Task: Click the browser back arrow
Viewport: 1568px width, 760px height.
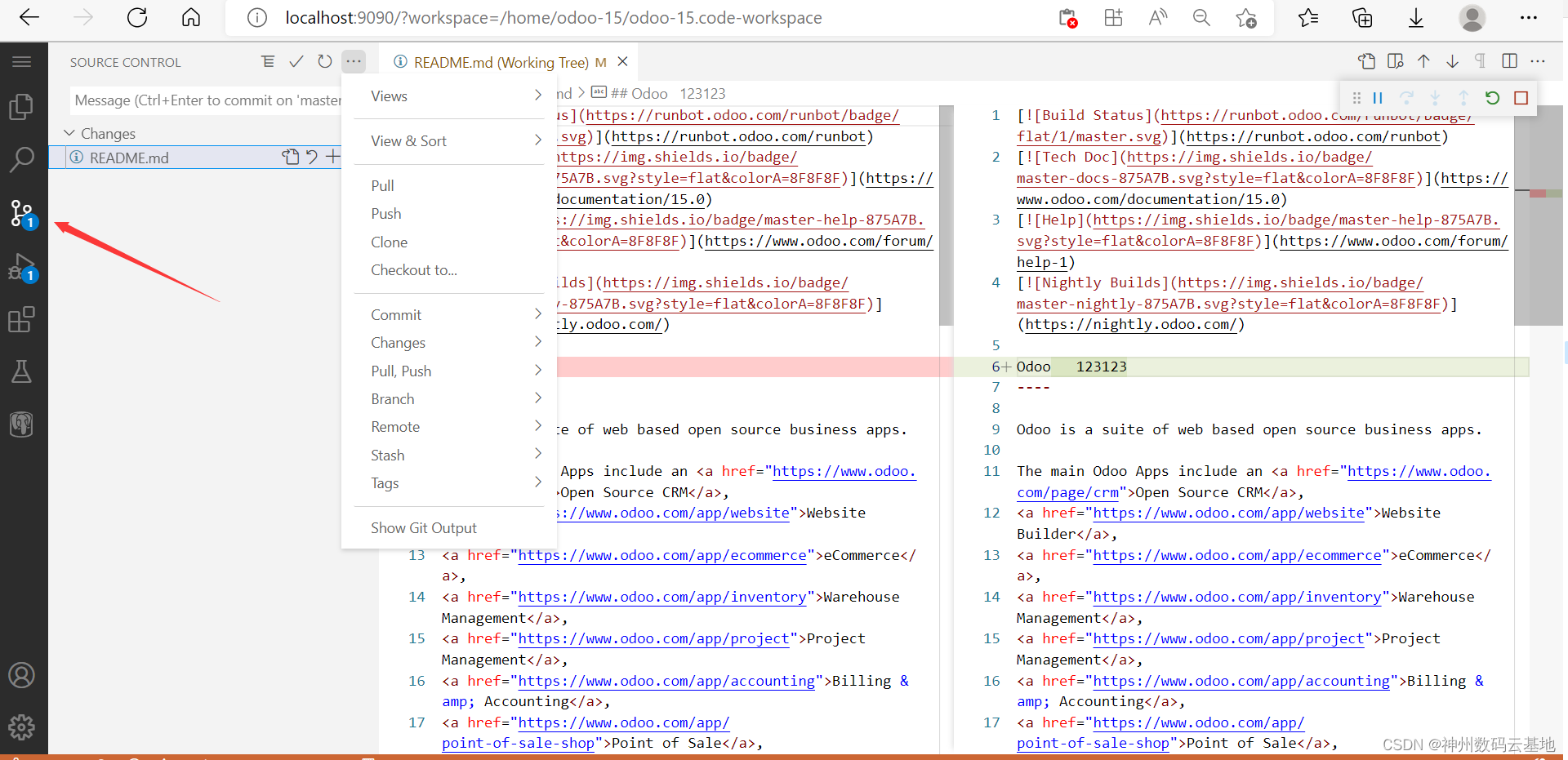Action: (29, 18)
